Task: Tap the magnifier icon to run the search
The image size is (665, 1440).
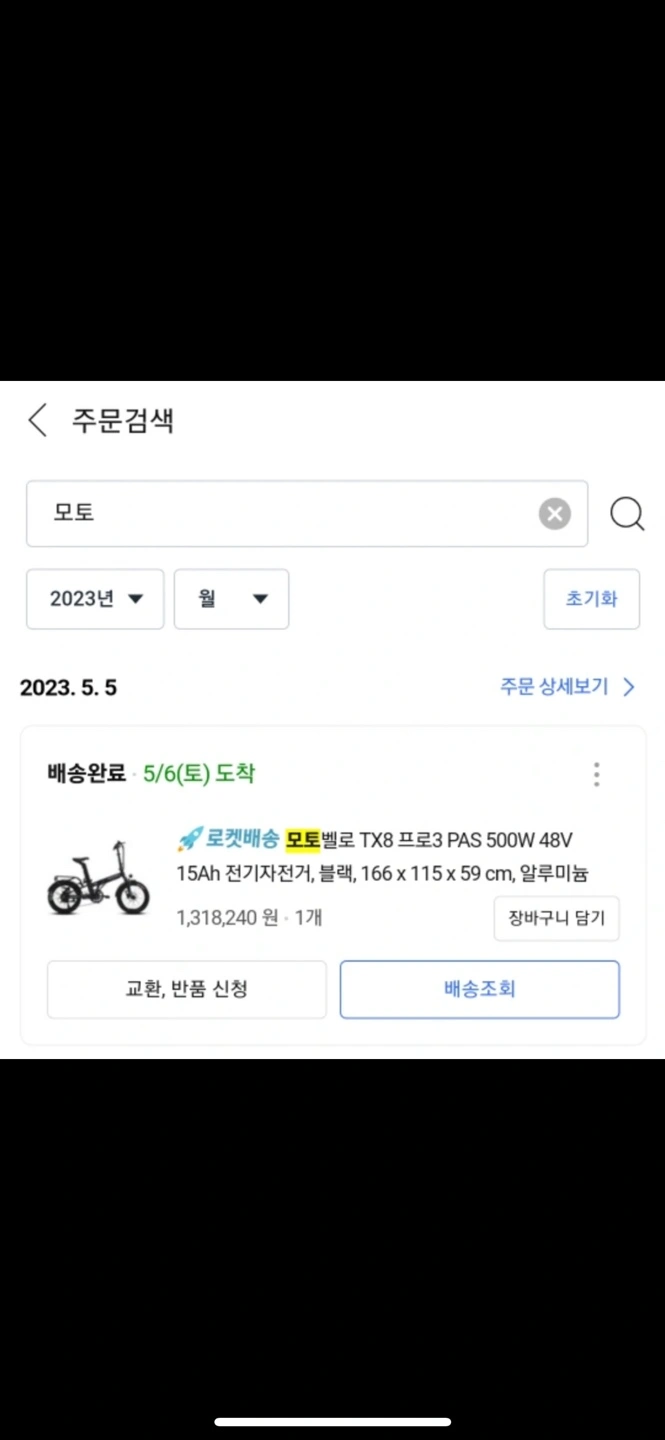Action: point(627,514)
